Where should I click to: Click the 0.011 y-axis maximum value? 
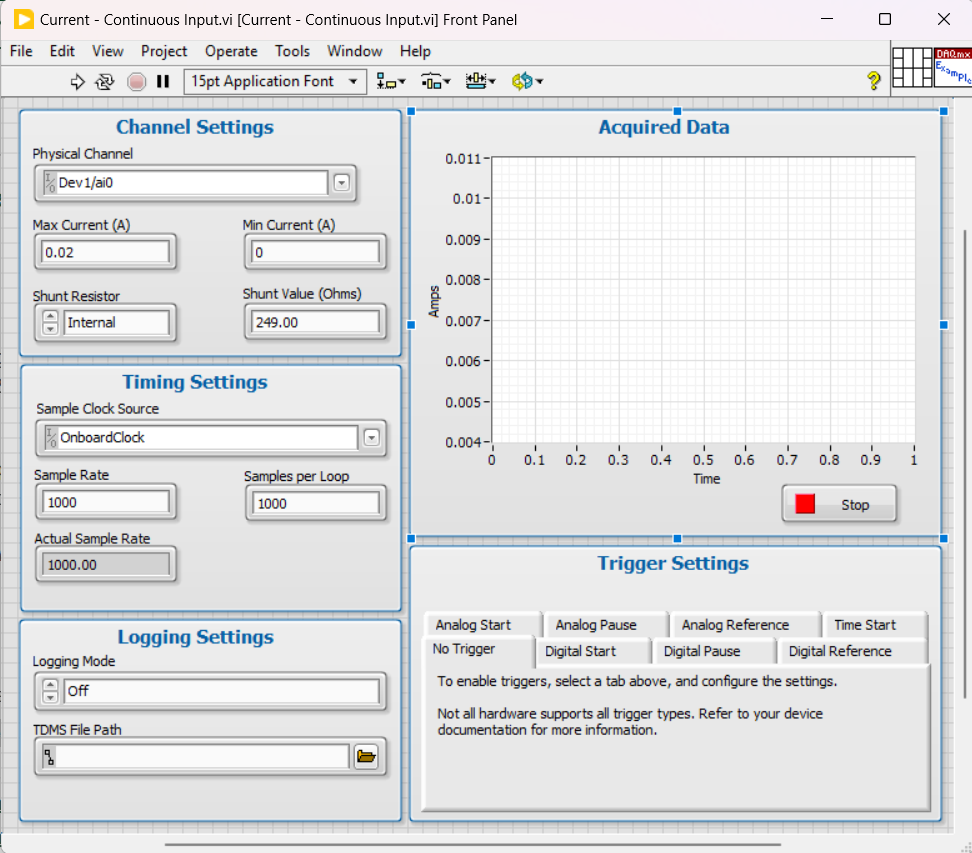462,159
